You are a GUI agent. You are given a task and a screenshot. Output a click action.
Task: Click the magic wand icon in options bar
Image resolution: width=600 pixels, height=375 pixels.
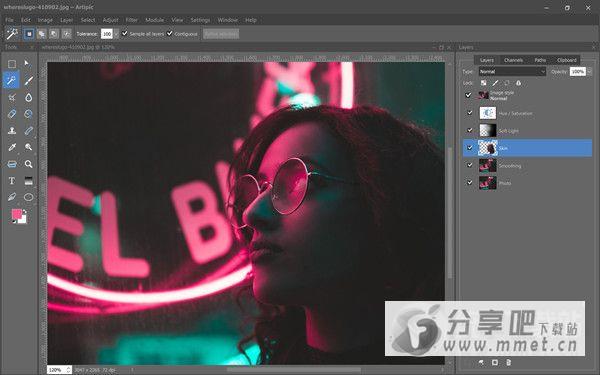tap(12, 34)
